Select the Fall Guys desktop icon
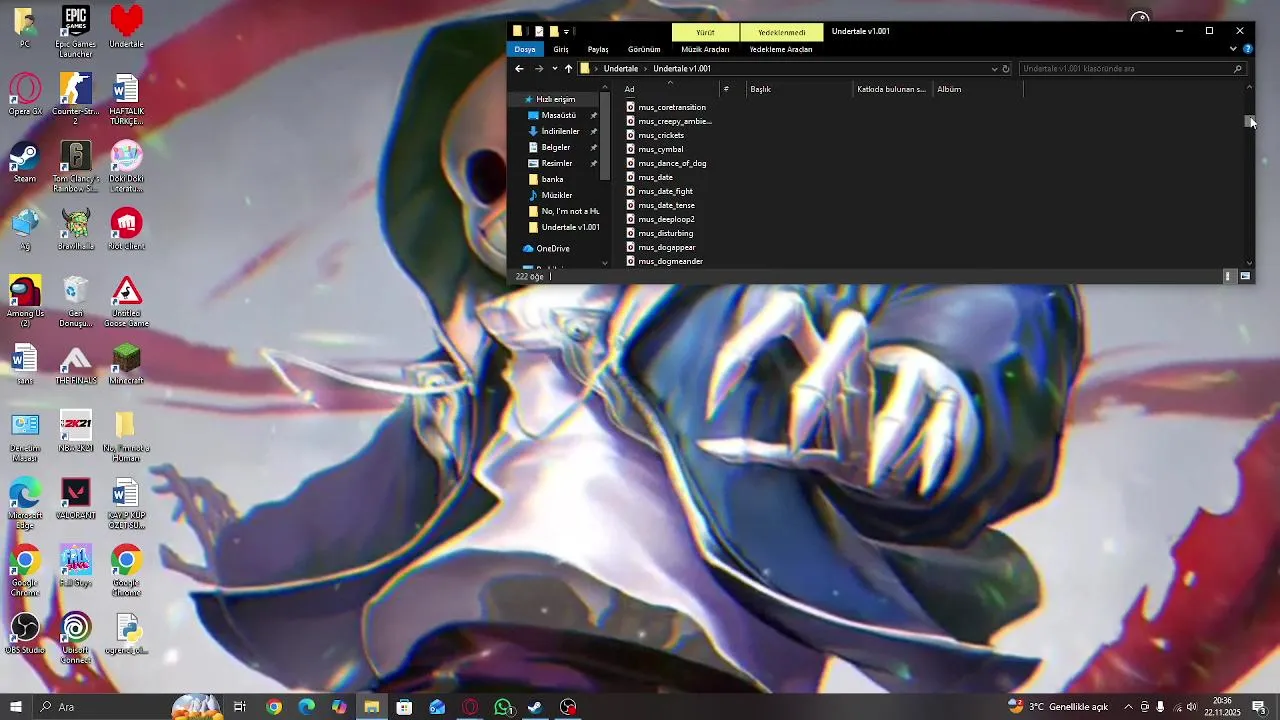The height and width of the screenshot is (720, 1280). (76, 566)
